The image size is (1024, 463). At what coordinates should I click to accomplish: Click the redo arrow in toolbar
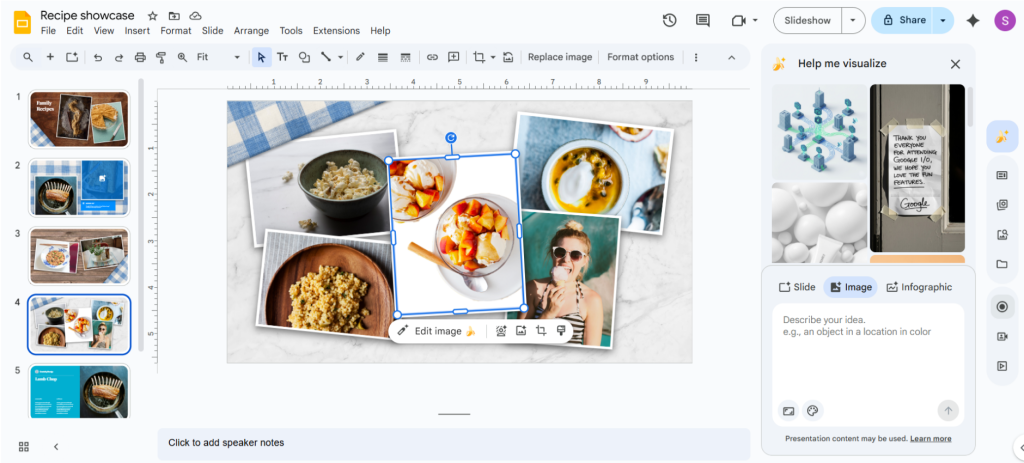coord(119,57)
